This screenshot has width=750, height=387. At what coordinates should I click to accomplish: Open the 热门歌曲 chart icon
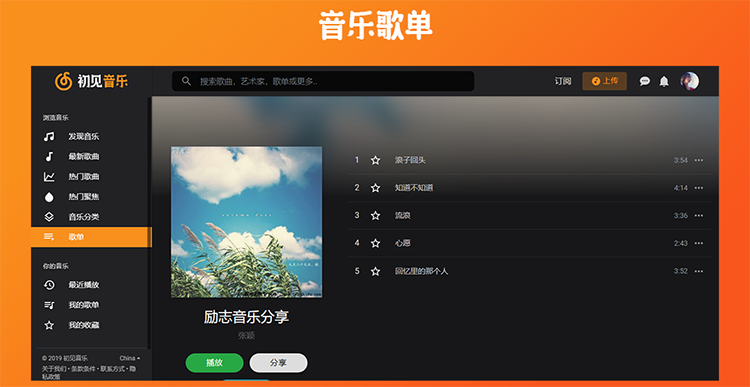[49, 177]
